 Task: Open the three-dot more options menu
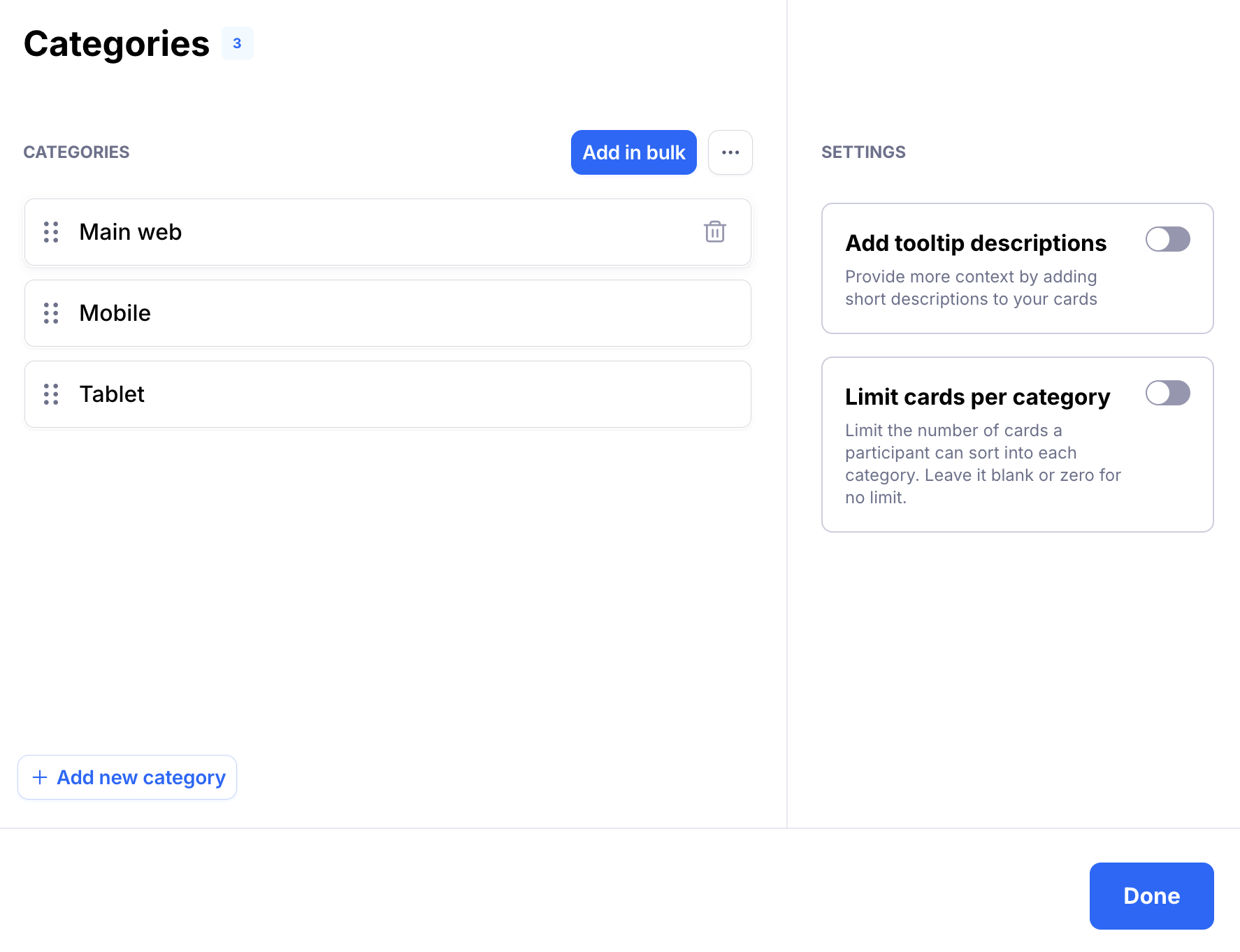click(730, 152)
